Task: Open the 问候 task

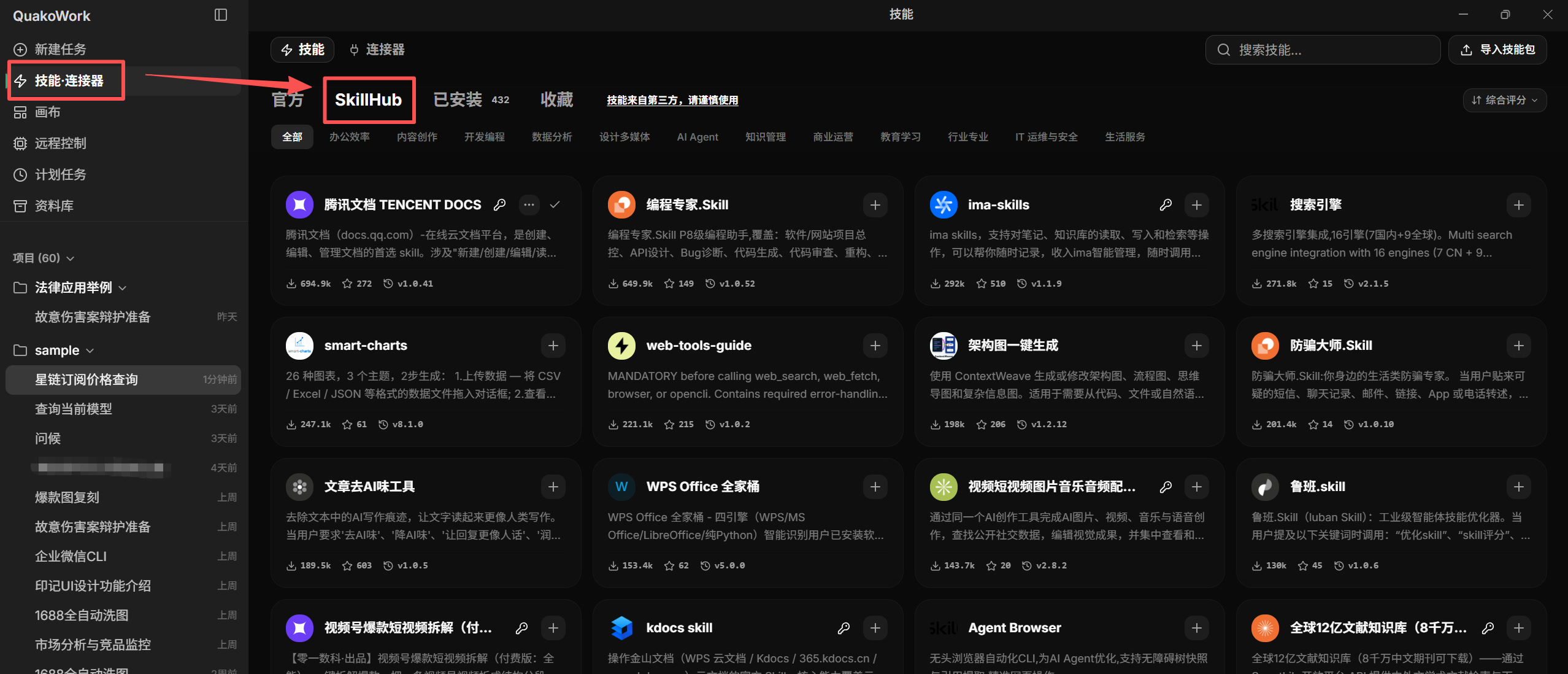Action: [x=123, y=439]
